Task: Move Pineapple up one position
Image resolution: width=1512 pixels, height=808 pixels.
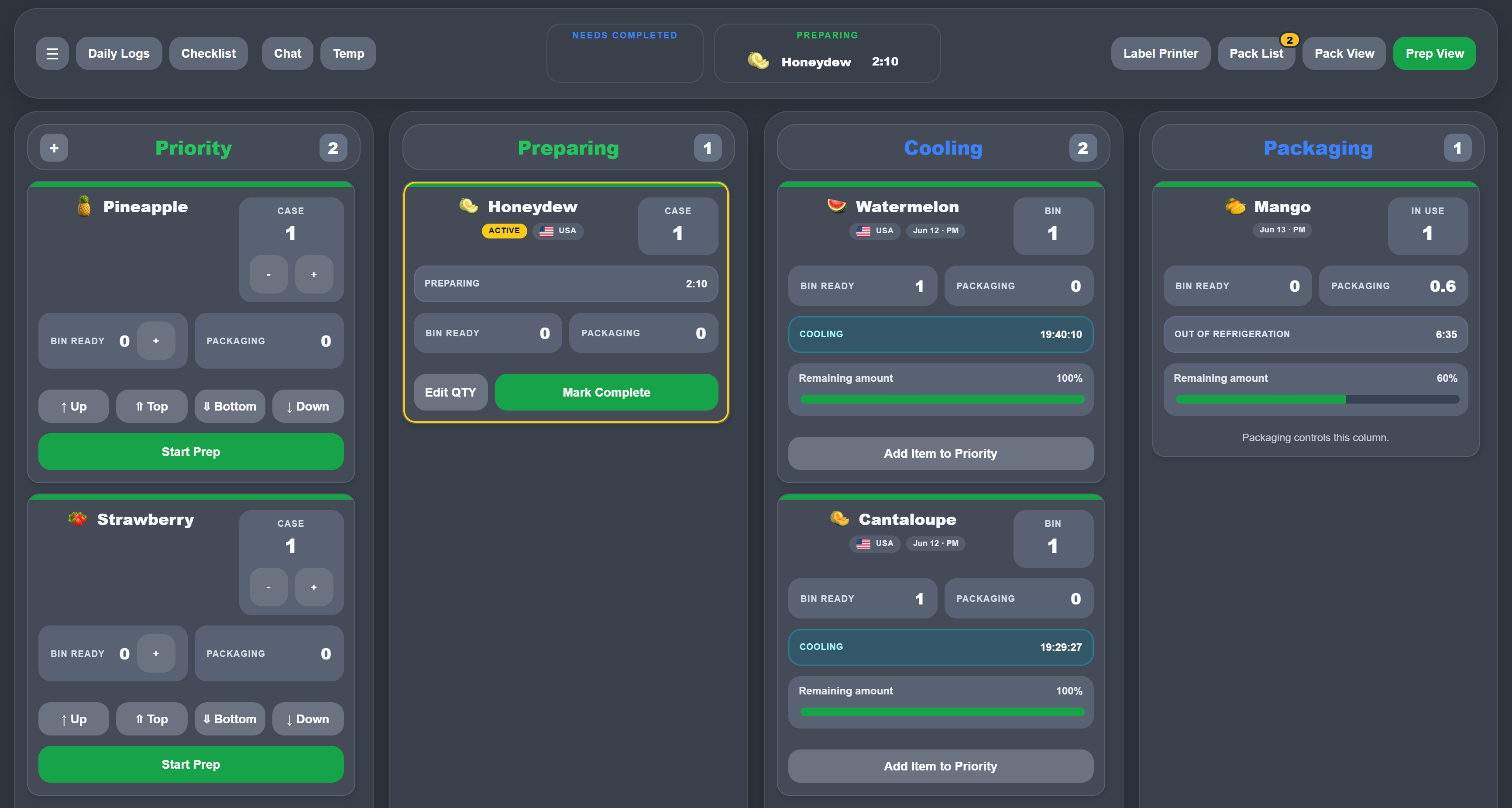Action: [x=74, y=406]
